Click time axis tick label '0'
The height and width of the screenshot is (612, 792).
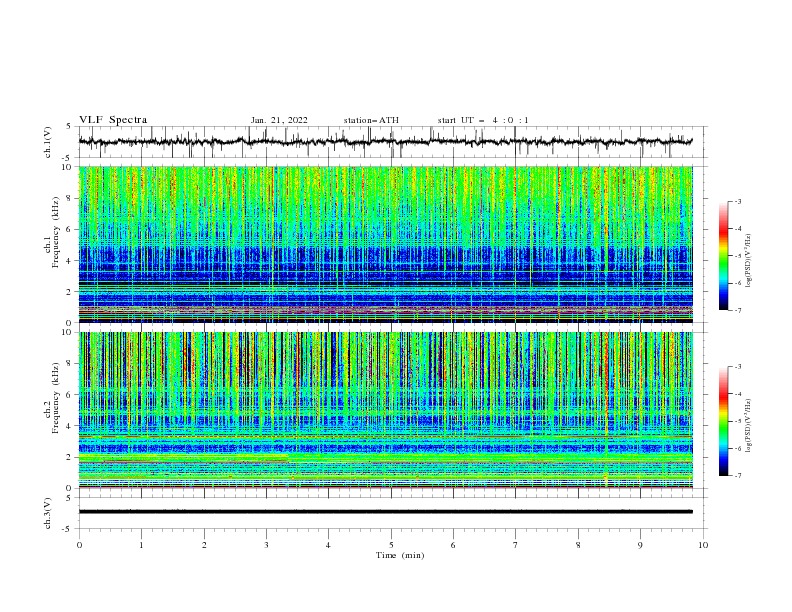(79, 545)
